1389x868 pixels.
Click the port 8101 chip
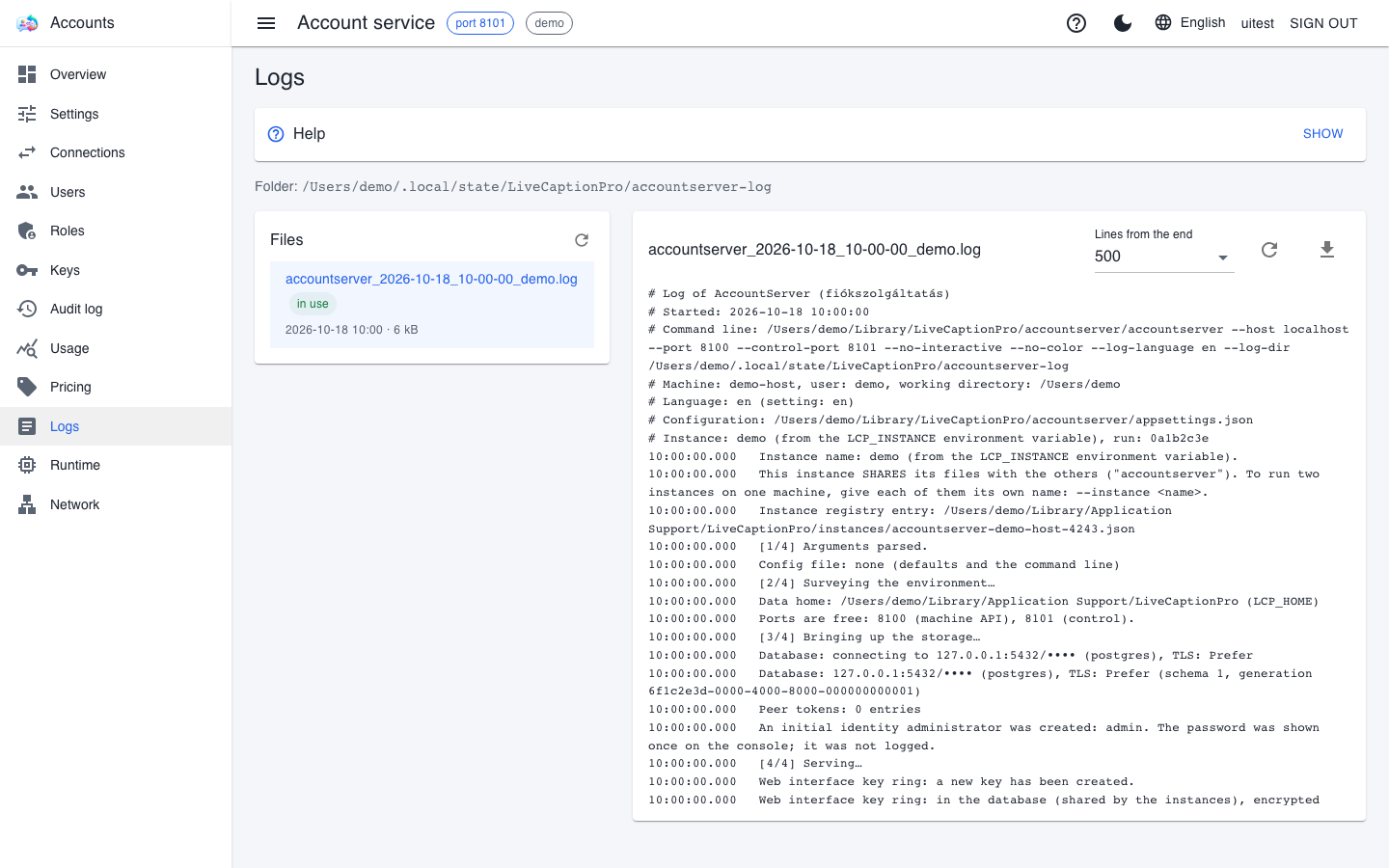coord(480,23)
